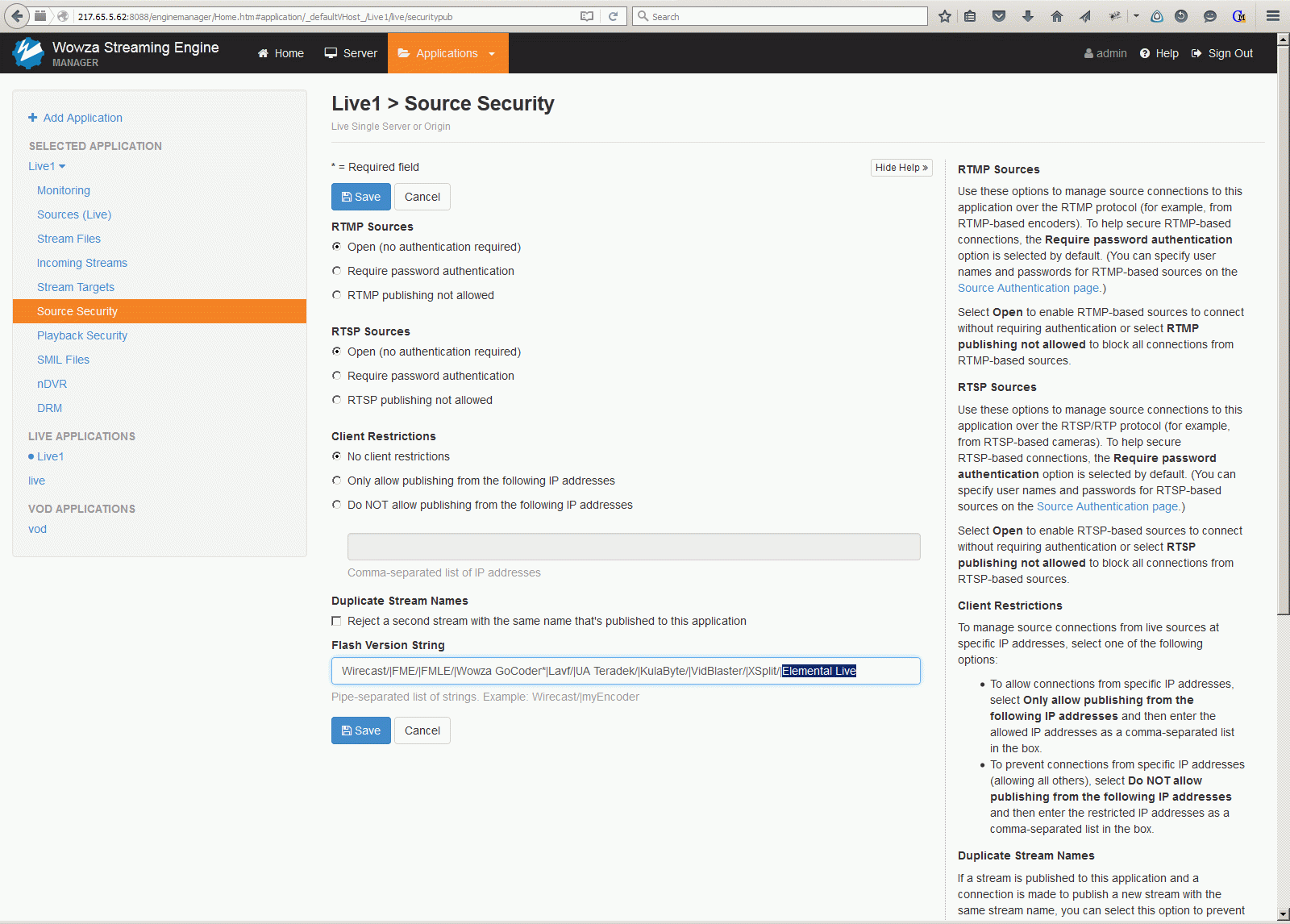The height and width of the screenshot is (924, 1290).
Task: Save page to Pocket icon
Action: pyautogui.click(x=999, y=16)
